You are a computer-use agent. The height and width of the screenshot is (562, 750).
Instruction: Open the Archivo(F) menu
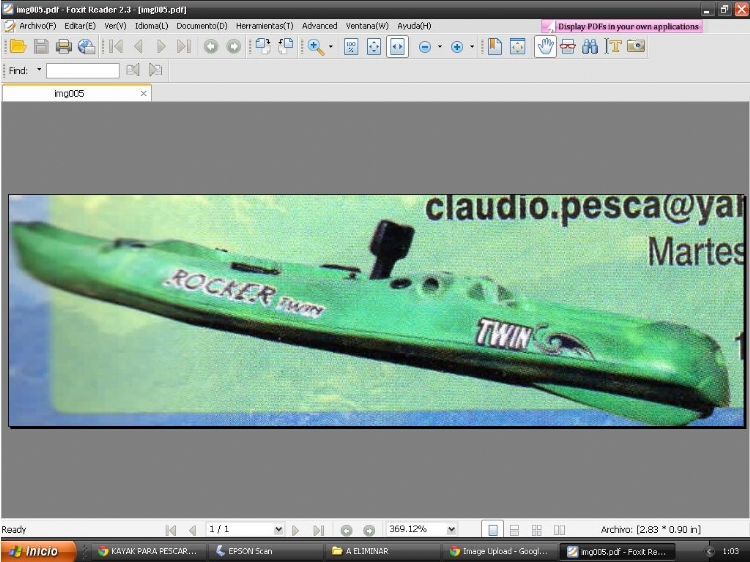tap(38, 26)
